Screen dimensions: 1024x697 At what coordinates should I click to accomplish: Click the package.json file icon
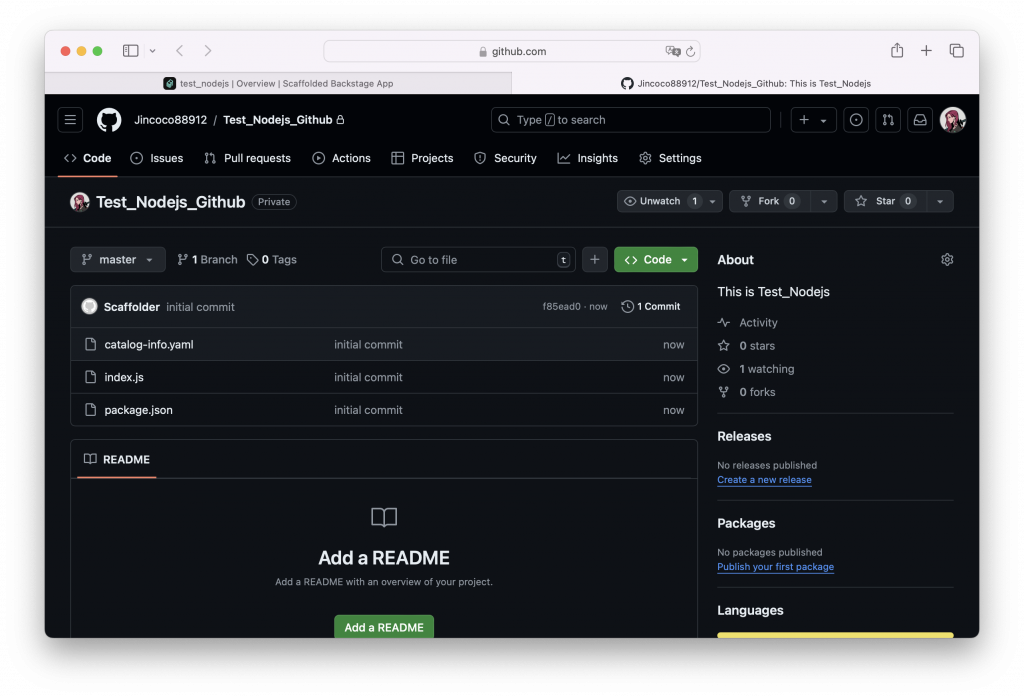coord(91,410)
